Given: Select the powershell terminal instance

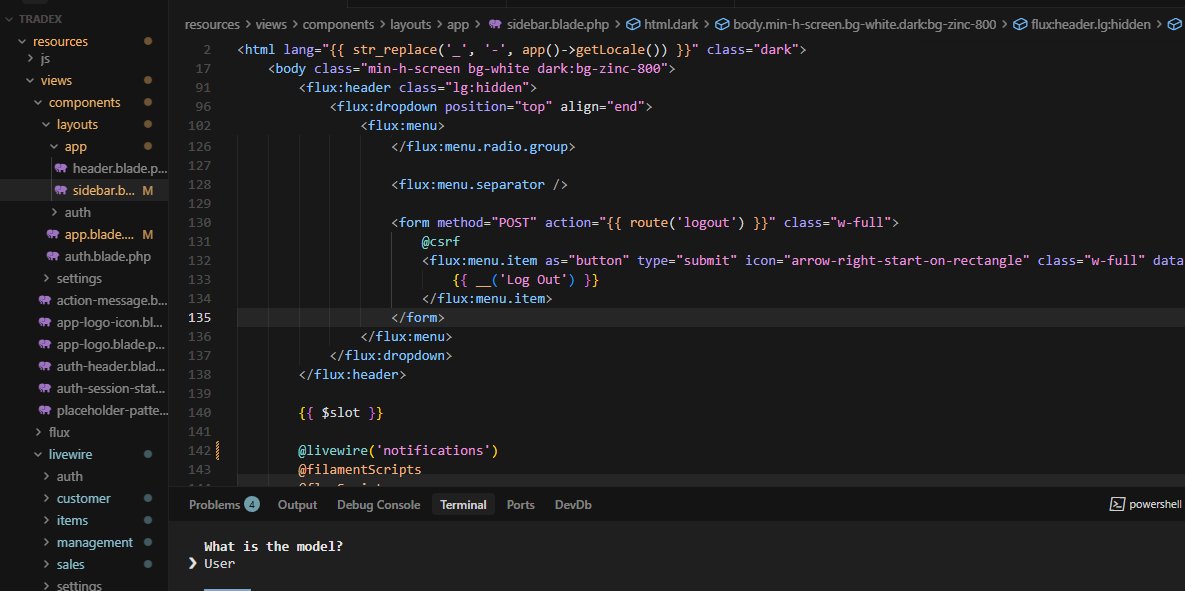Looking at the screenshot, I should (1146, 504).
